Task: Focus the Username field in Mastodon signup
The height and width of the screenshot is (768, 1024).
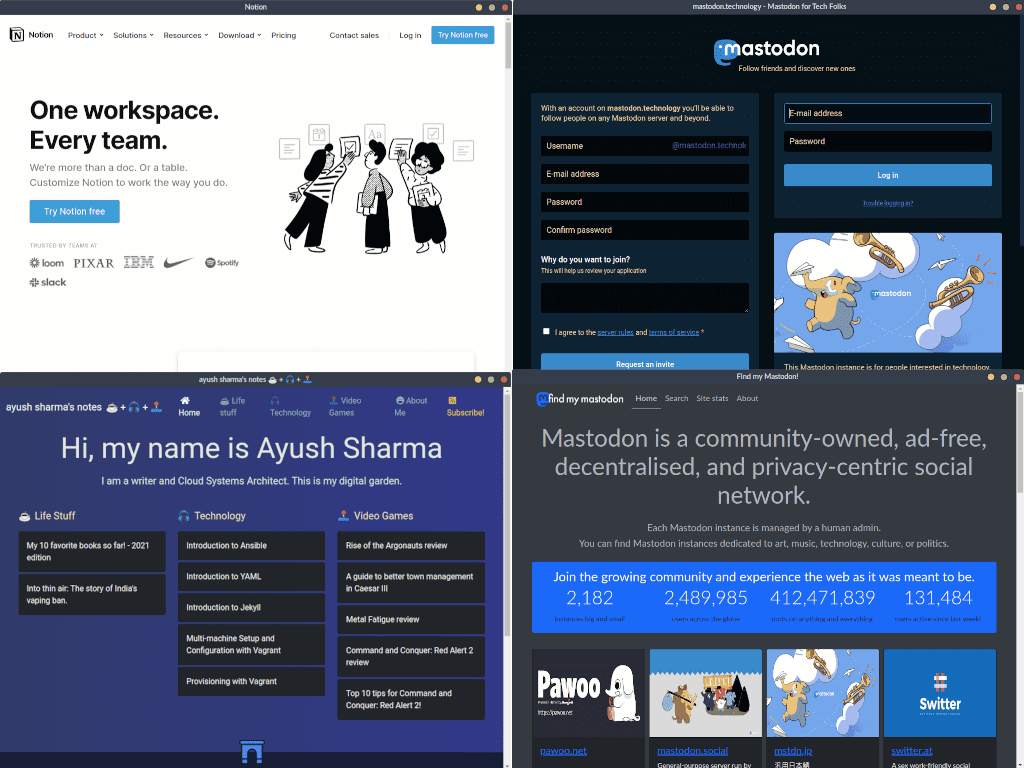Action: [x=645, y=146]
